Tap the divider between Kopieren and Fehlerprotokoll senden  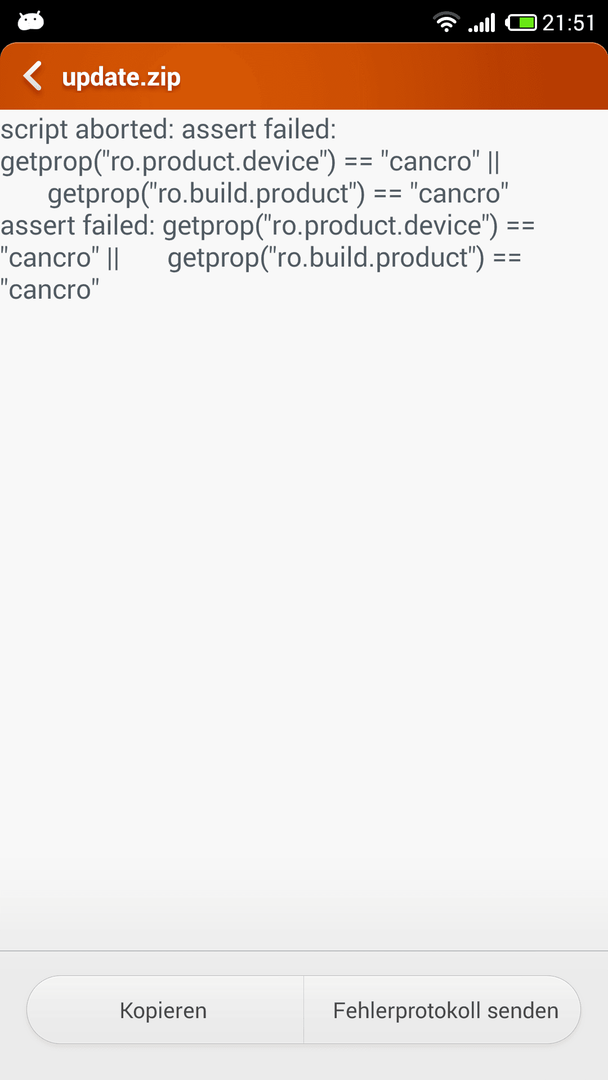point(304,1010)
